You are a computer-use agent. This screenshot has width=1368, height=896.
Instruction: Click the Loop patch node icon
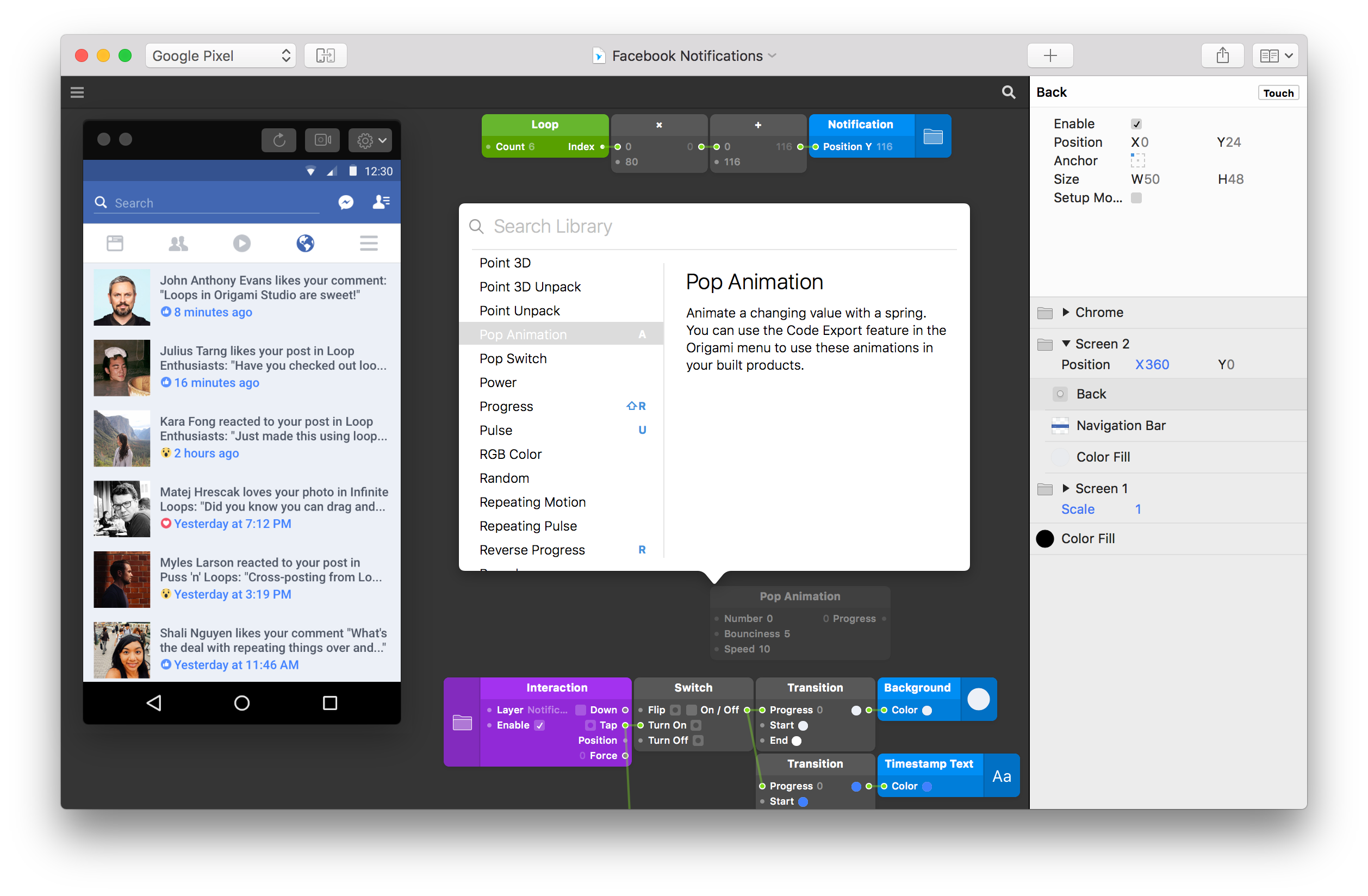(x=544, y=124)
